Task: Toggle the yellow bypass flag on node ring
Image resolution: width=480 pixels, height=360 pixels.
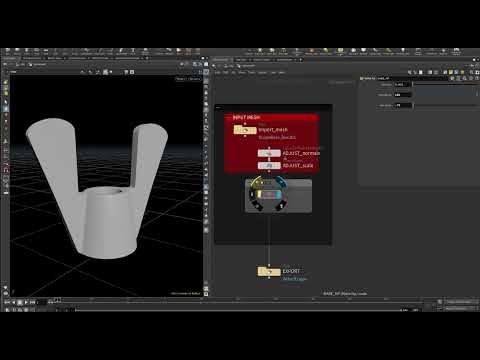Action: click(257, 182)
